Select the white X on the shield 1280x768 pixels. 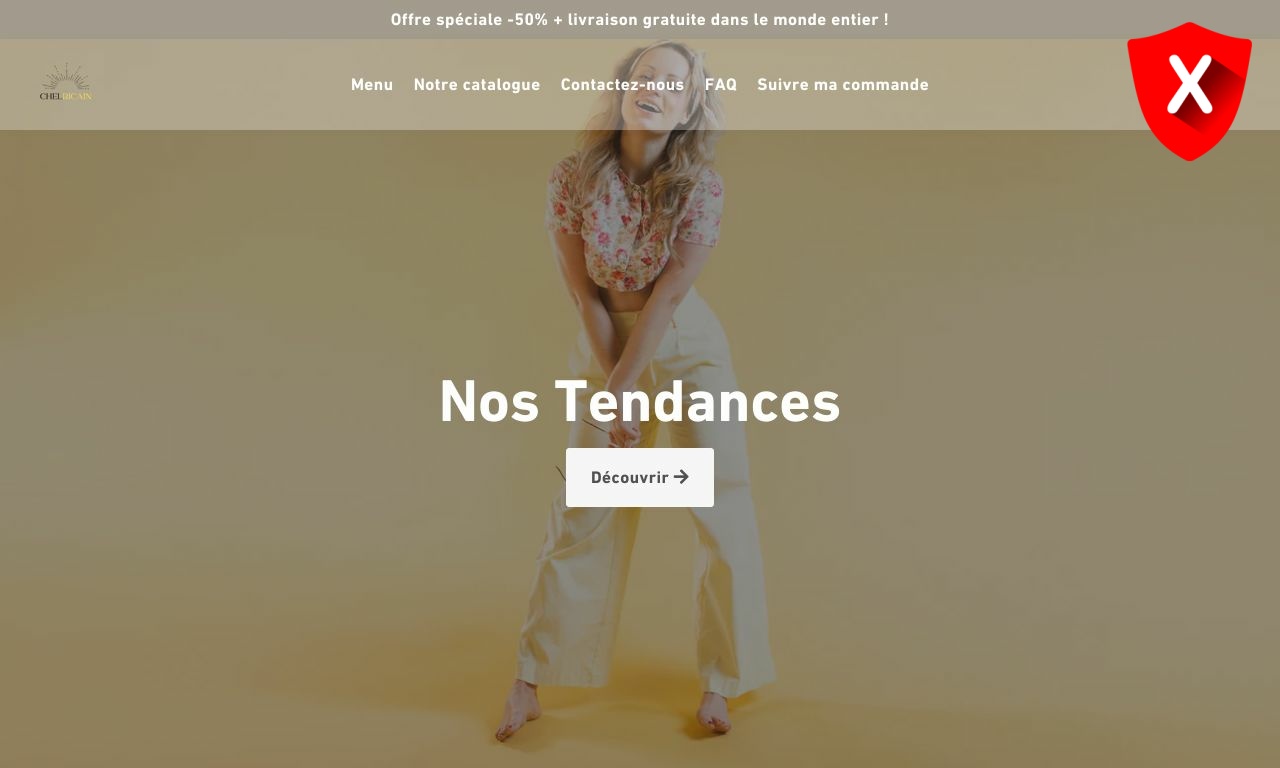point(1189,84)
